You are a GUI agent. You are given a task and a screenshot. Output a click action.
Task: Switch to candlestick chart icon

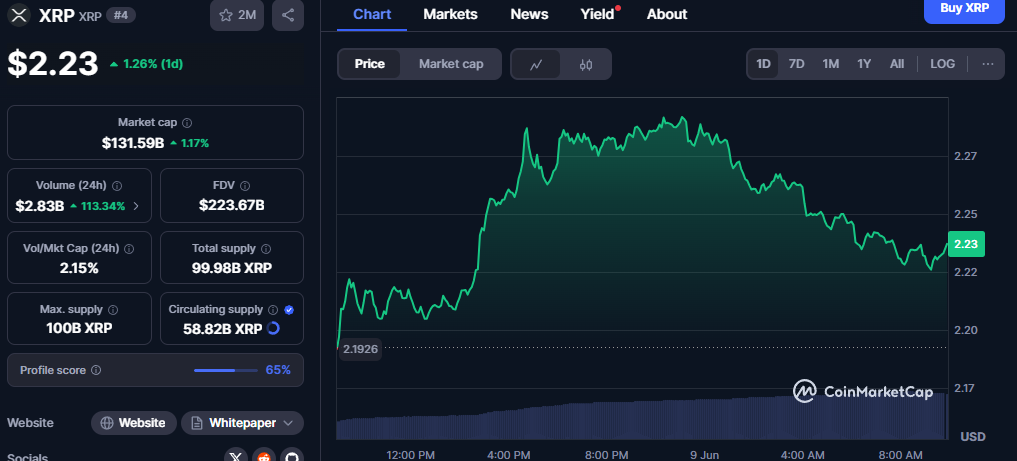pyautogui.click(x=586, y=64)
